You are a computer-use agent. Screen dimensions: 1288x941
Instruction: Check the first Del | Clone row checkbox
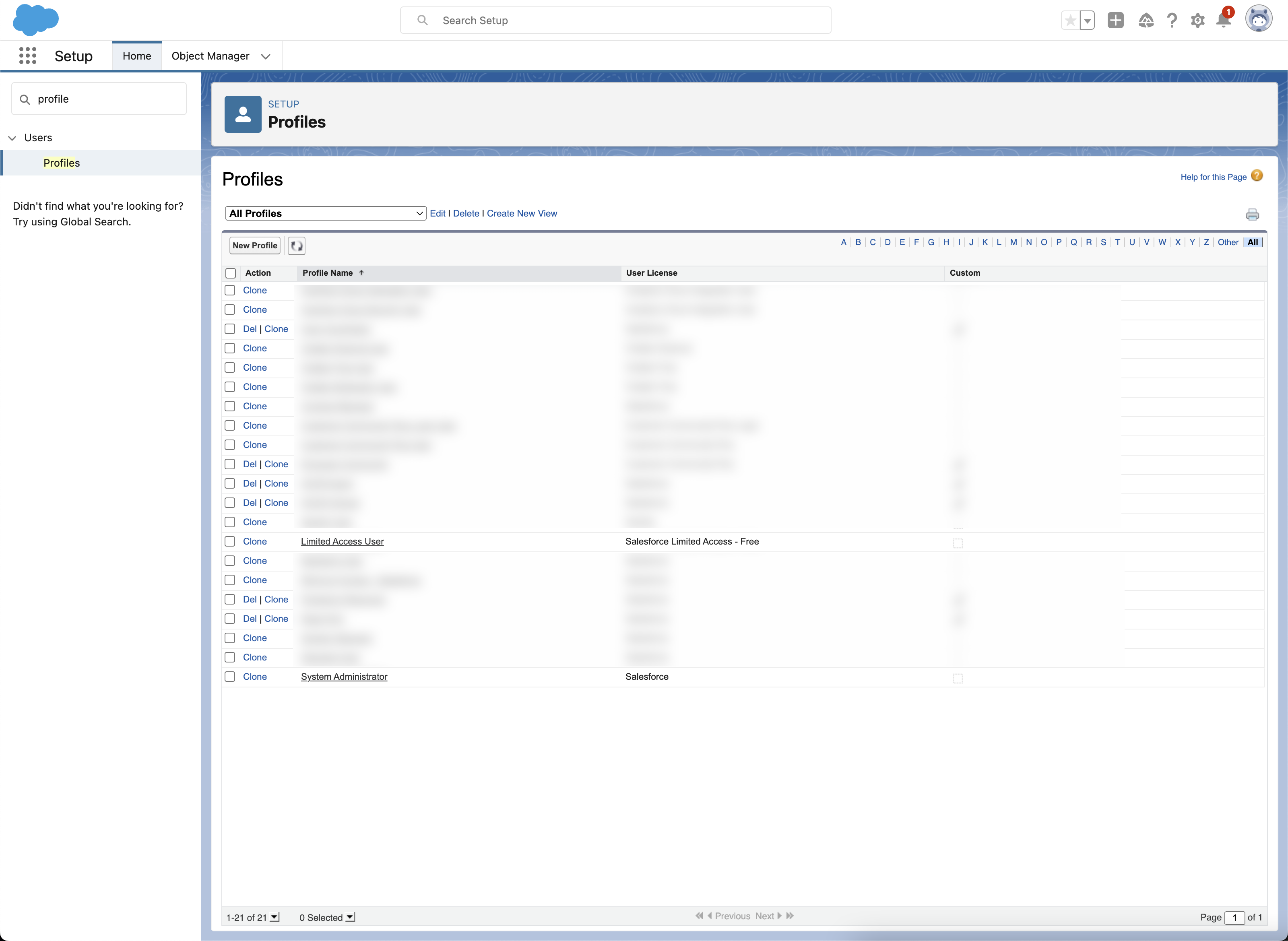pos(230,329)
